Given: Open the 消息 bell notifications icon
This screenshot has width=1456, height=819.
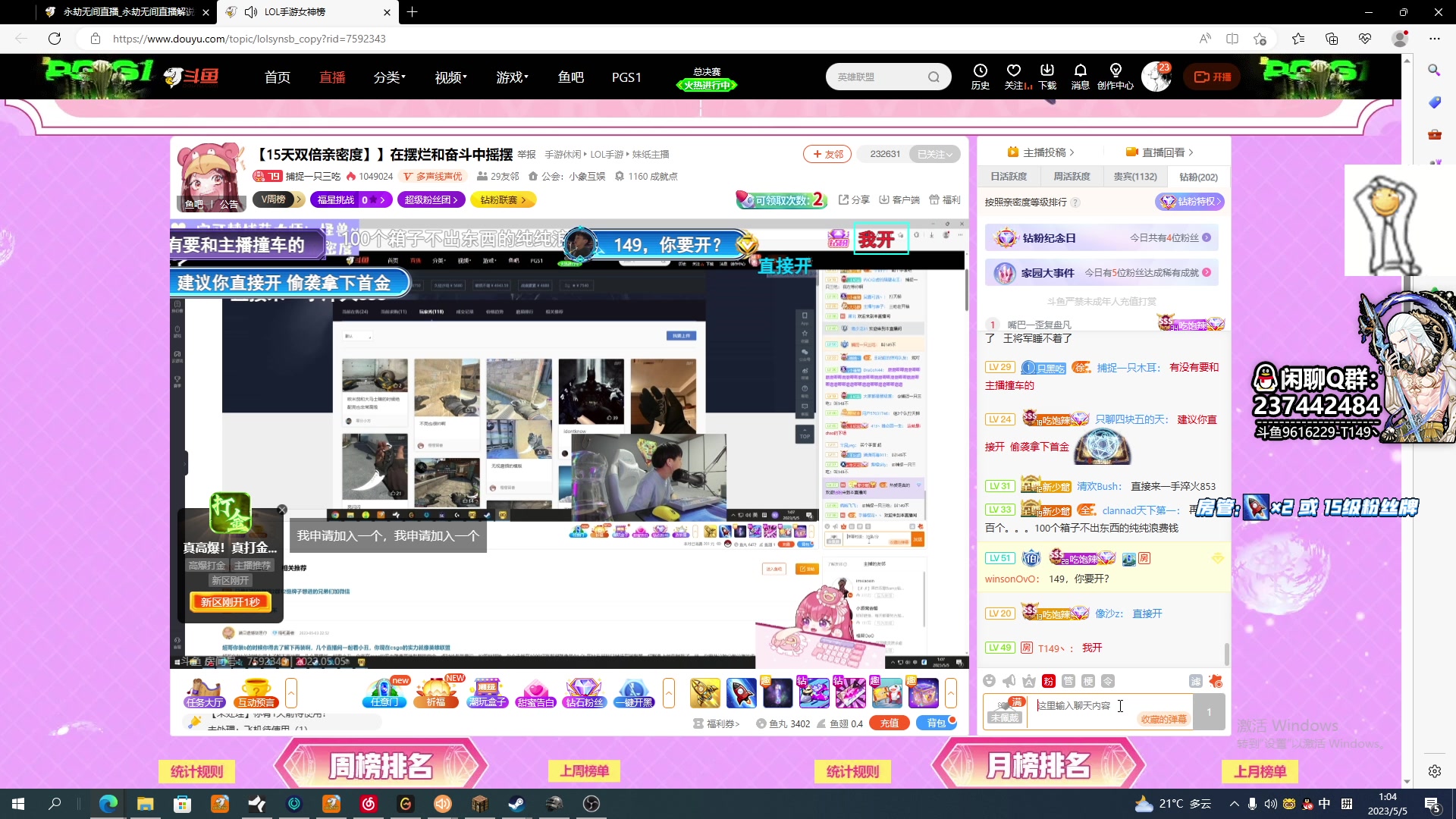Looking at the screenshot, I should coord(1080,76).
